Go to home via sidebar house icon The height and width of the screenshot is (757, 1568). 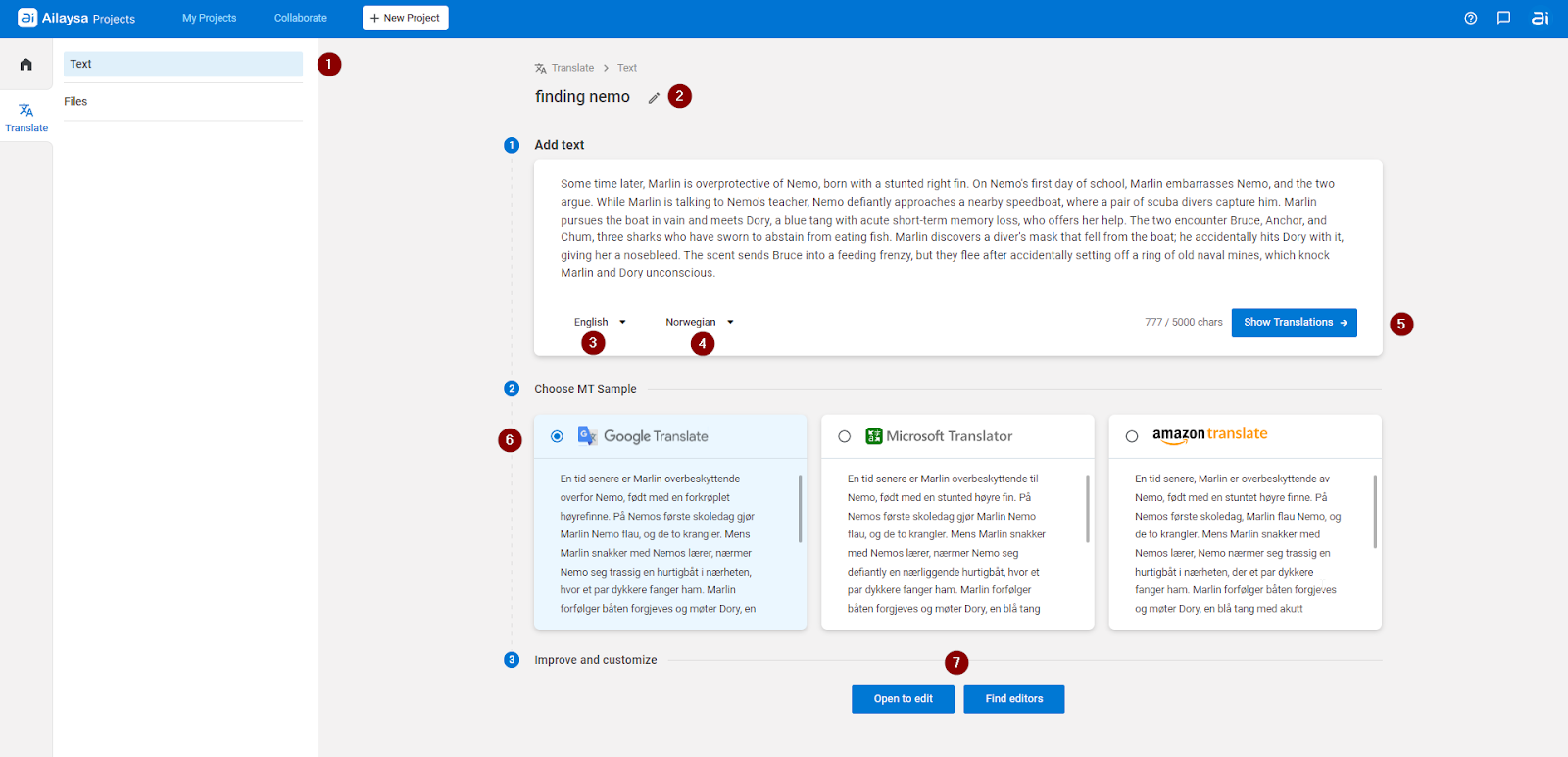[x=26, y=65]
